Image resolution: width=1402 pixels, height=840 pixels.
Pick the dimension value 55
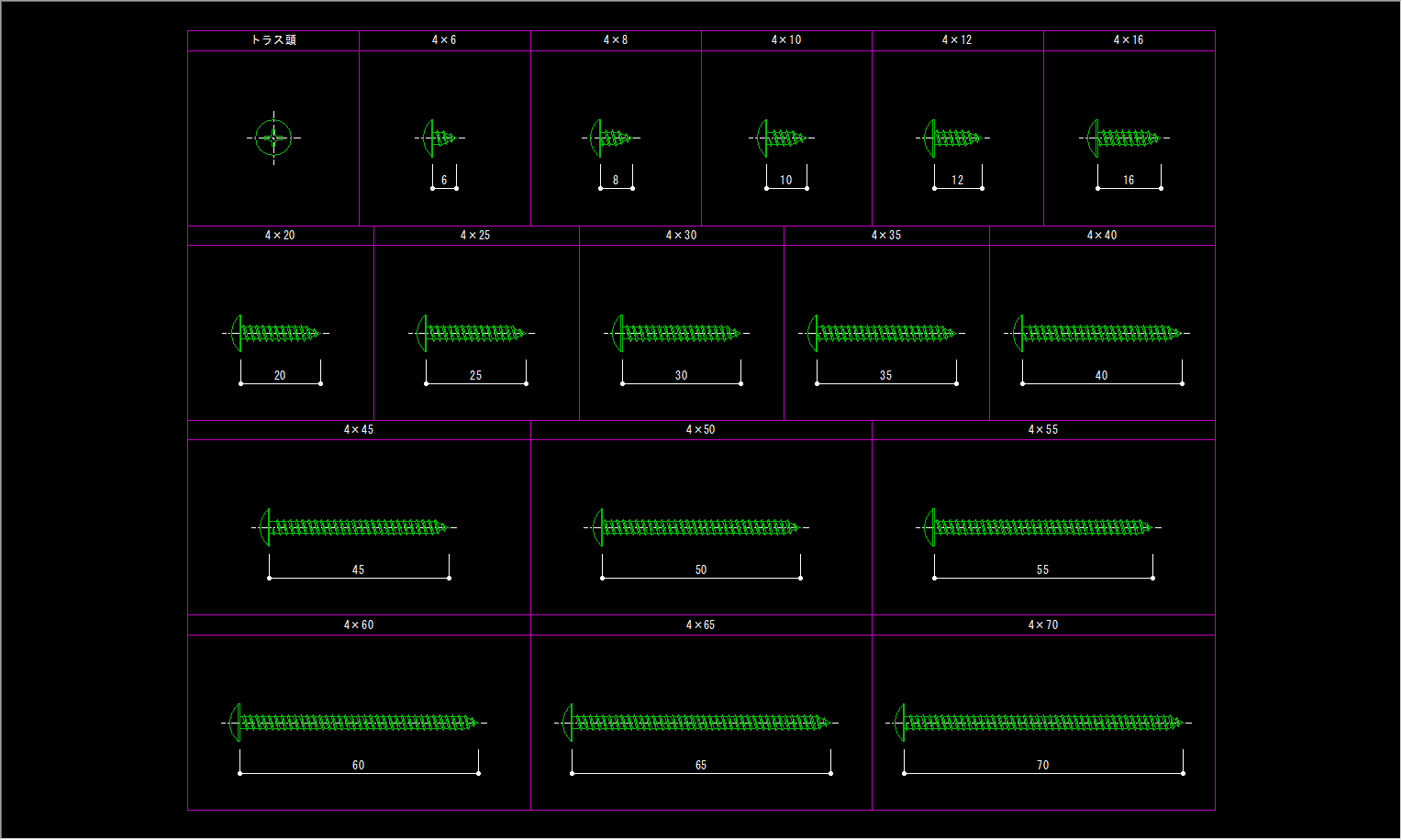pos(1043,570)
